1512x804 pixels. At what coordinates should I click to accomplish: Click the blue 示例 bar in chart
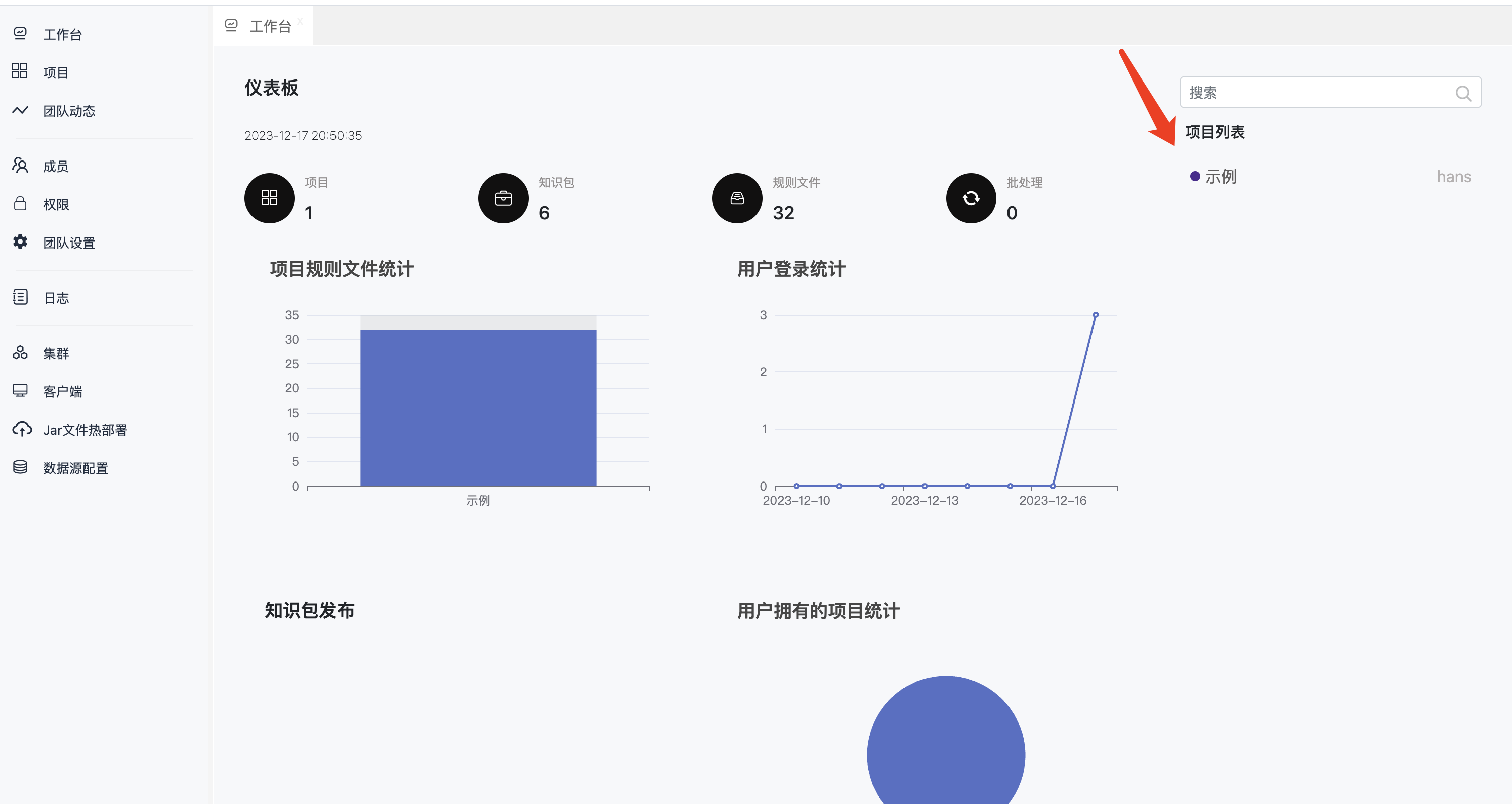click(x=478, y=408)
